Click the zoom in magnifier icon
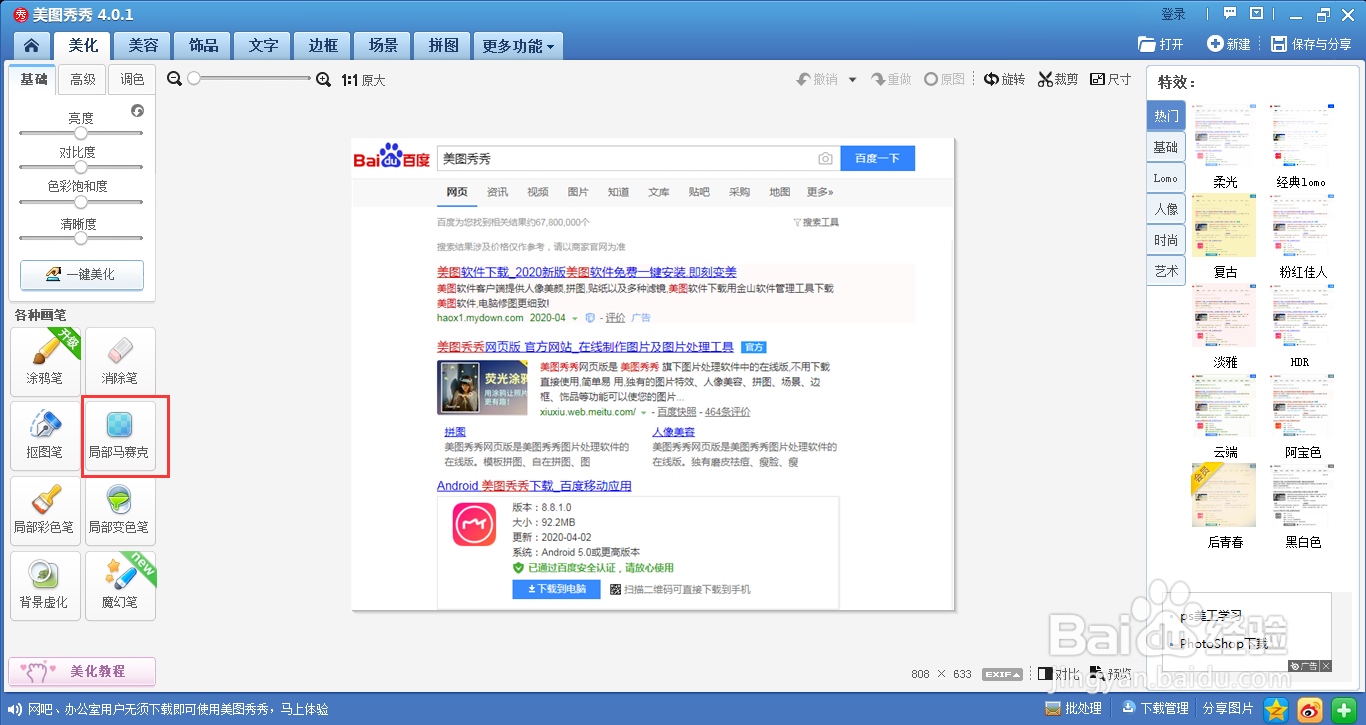 [323, 79]
